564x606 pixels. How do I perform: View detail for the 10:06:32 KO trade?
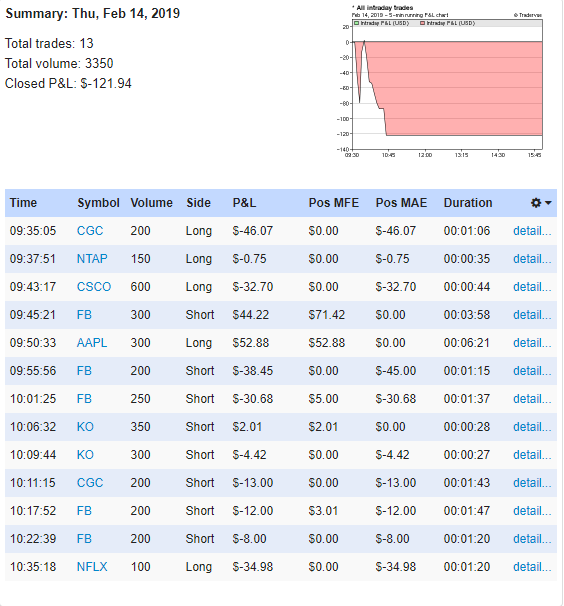532,427
